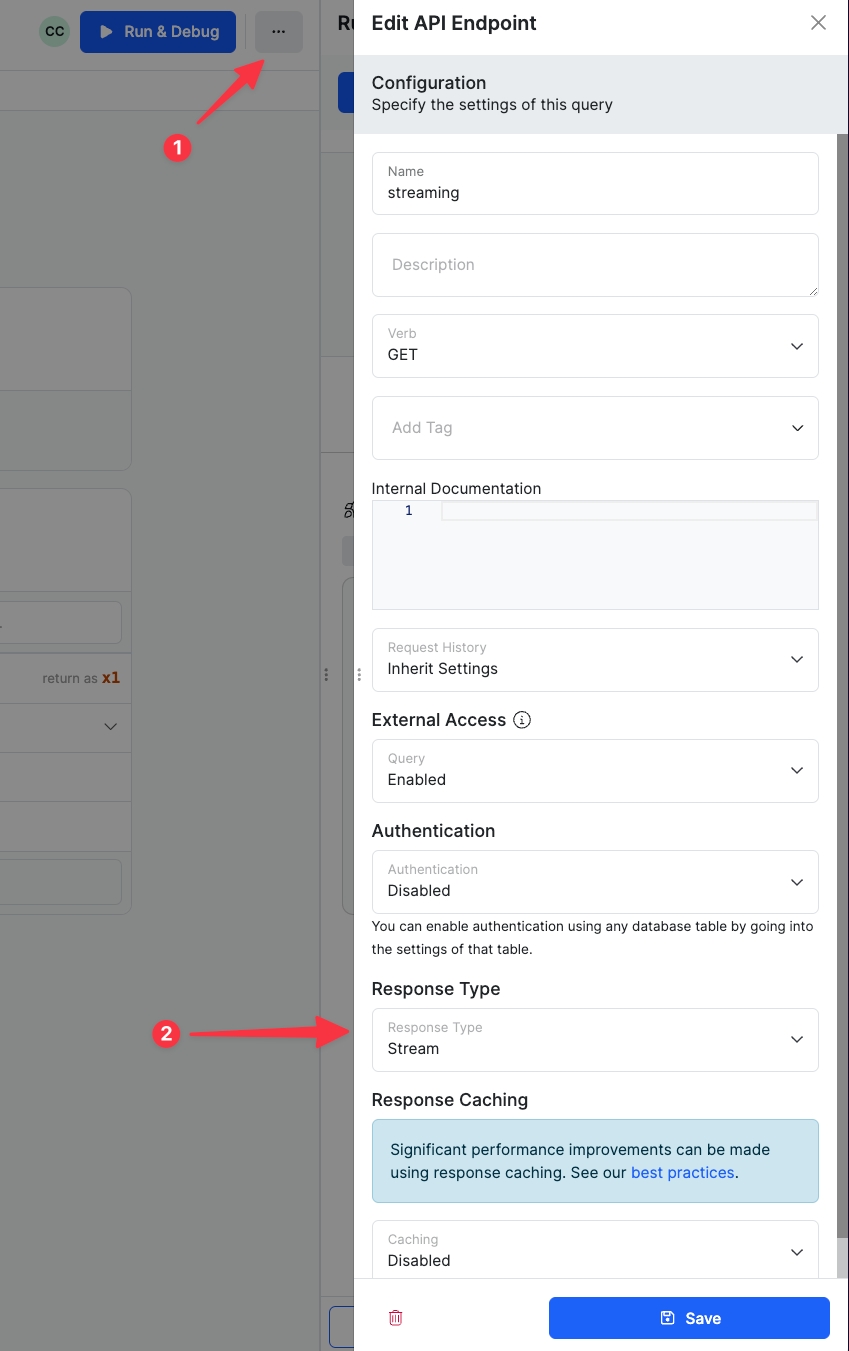Open the Response Type dropdown set to Stream
Image resolution: width=849 pixels, height=1351 pixels.
pos(595,1040)
